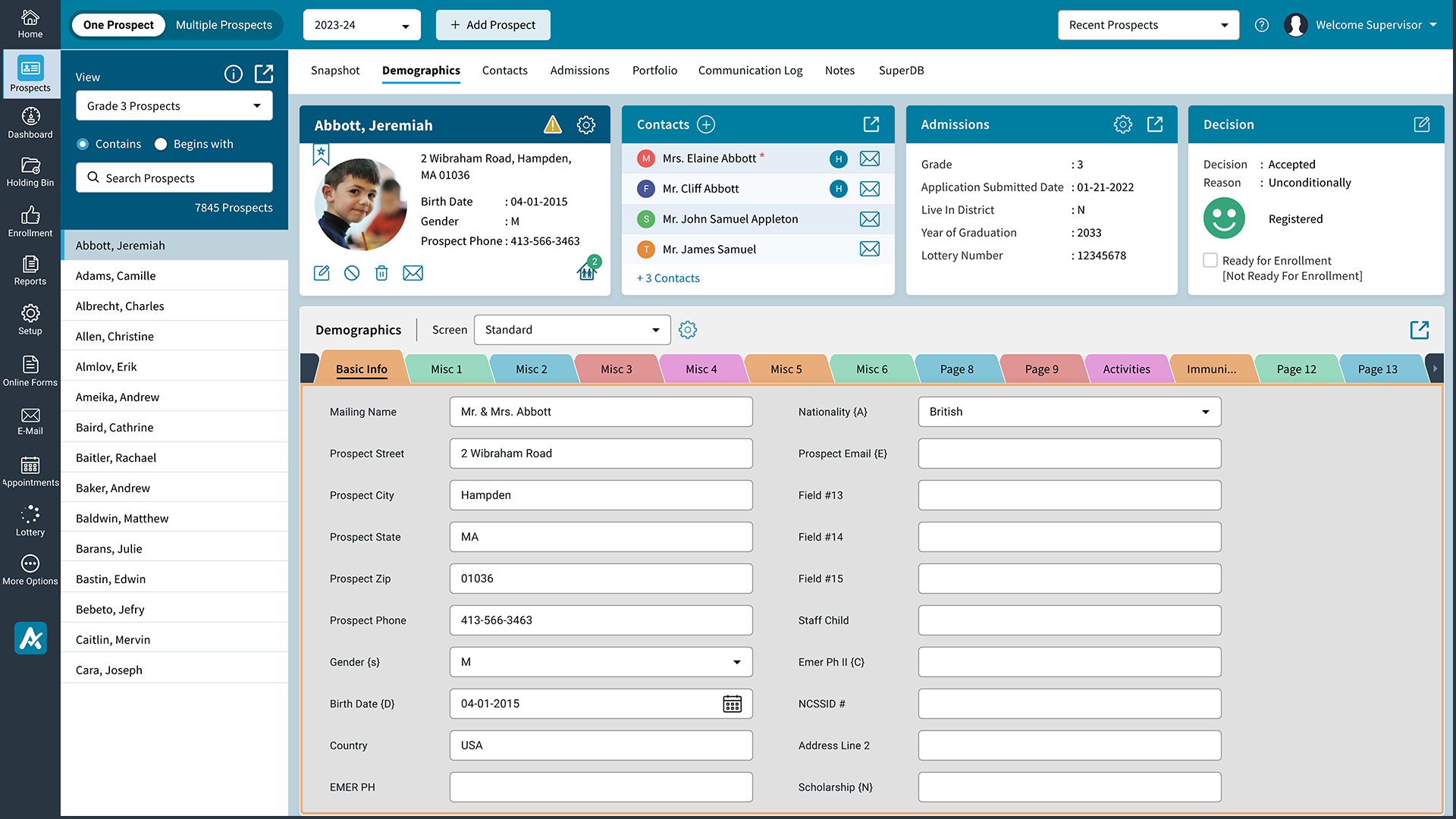Open the 2023-24 year dropdown
The image size is (1456, 819).
coord(362,25)
